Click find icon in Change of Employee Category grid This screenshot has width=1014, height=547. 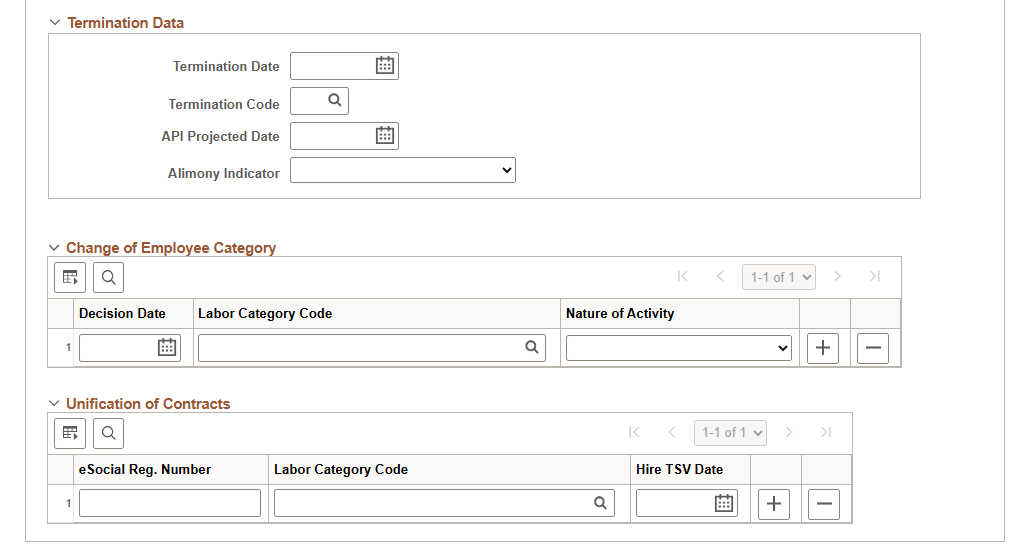pyautogui.click(x=109, y=277)
